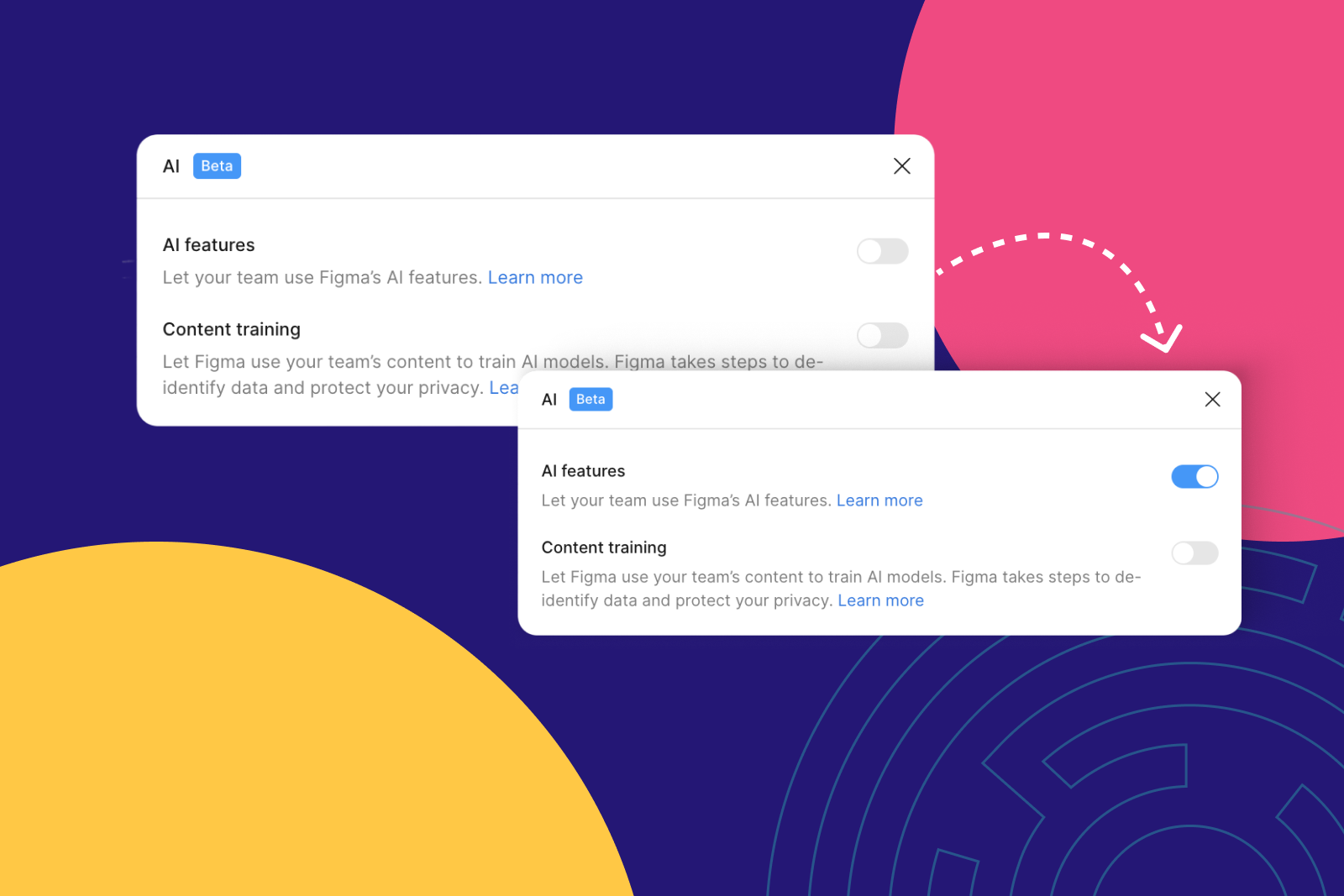Click the Beta badge in front dialog
The image size is (1344, 896).
[x=591, y=400]
